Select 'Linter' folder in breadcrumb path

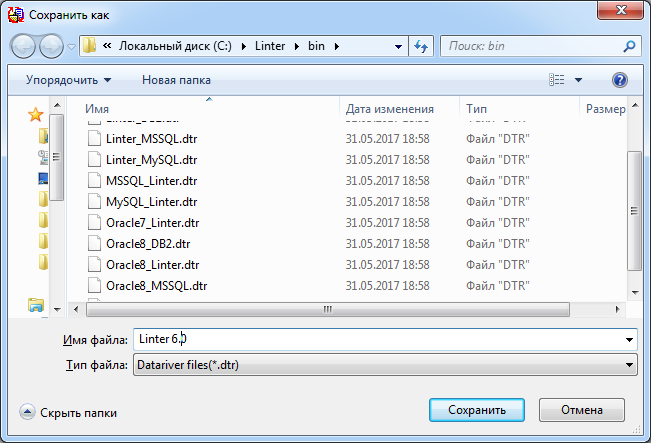[270, 46]
